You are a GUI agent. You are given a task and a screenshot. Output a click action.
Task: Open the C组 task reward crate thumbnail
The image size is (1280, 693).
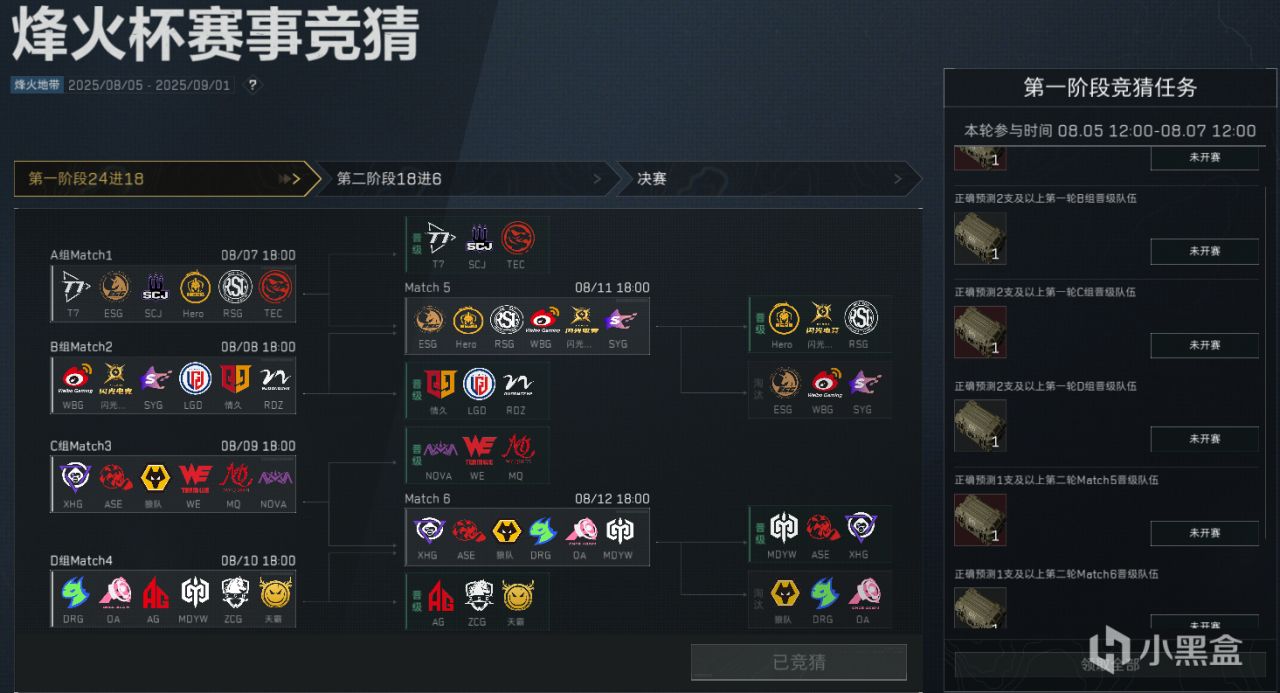[x=980, y=332]
